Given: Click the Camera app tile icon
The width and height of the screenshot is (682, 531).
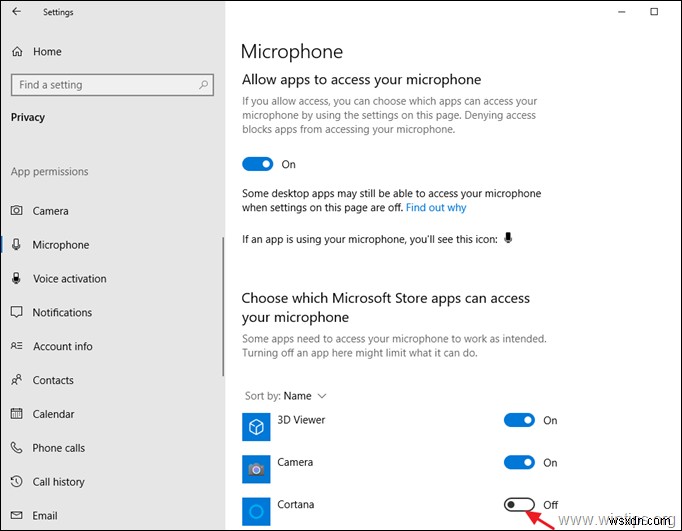Looking at the screenshot, I should [256, 469].
